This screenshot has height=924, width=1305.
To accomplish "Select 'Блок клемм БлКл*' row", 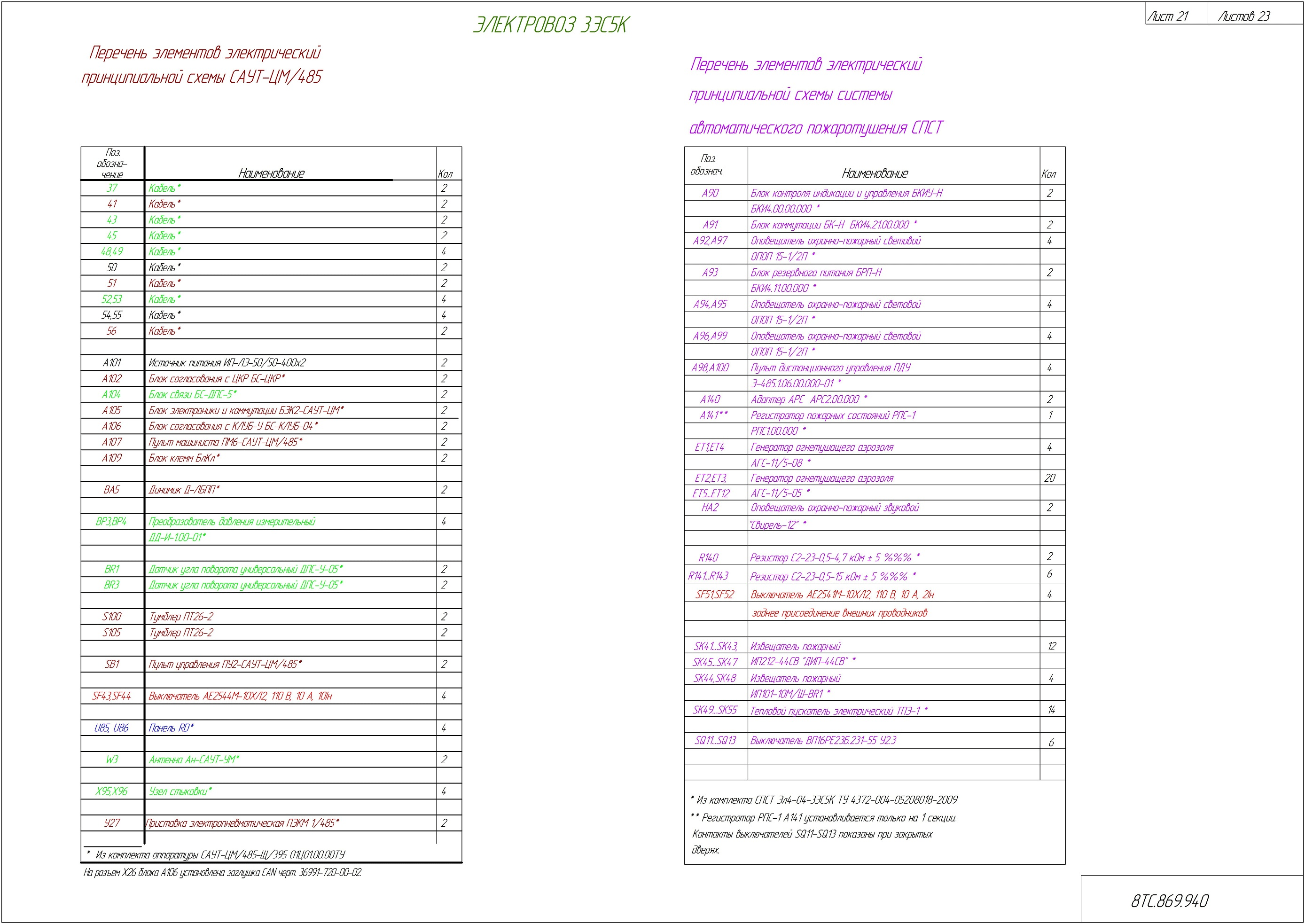I will pyautogui.click(x=271, y=458).
